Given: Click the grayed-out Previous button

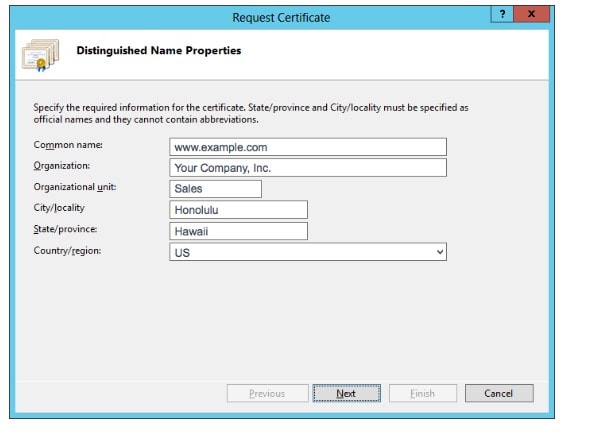Looking at the screenshot, I should click(266, 393).
